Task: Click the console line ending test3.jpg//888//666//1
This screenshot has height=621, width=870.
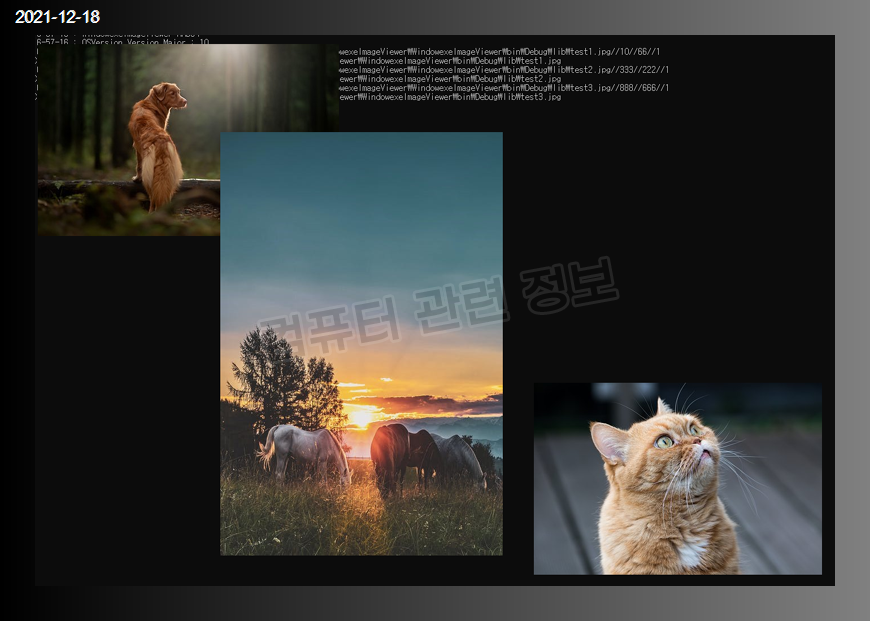Action: [504, 88]
